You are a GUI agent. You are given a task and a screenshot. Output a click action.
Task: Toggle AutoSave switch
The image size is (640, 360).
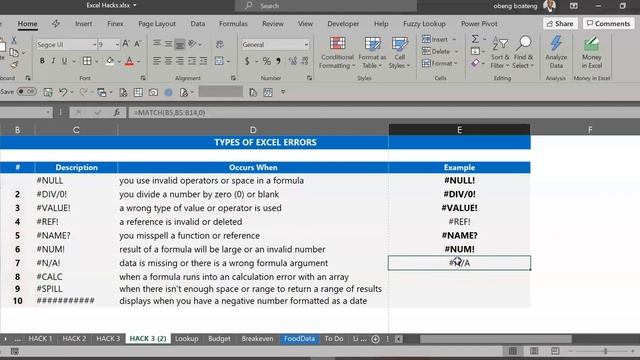pyautogui.click(x=27, y=91)
